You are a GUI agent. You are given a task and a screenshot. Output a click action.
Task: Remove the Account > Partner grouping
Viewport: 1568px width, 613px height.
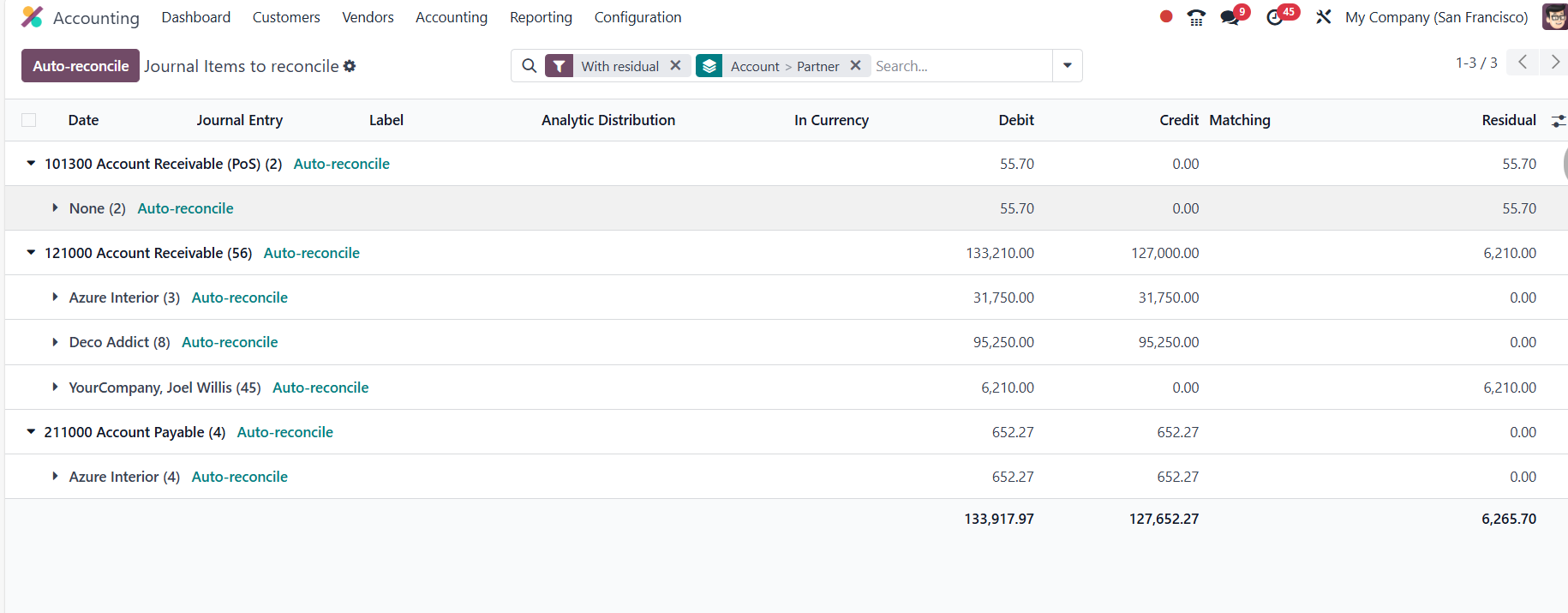[855, 65]
